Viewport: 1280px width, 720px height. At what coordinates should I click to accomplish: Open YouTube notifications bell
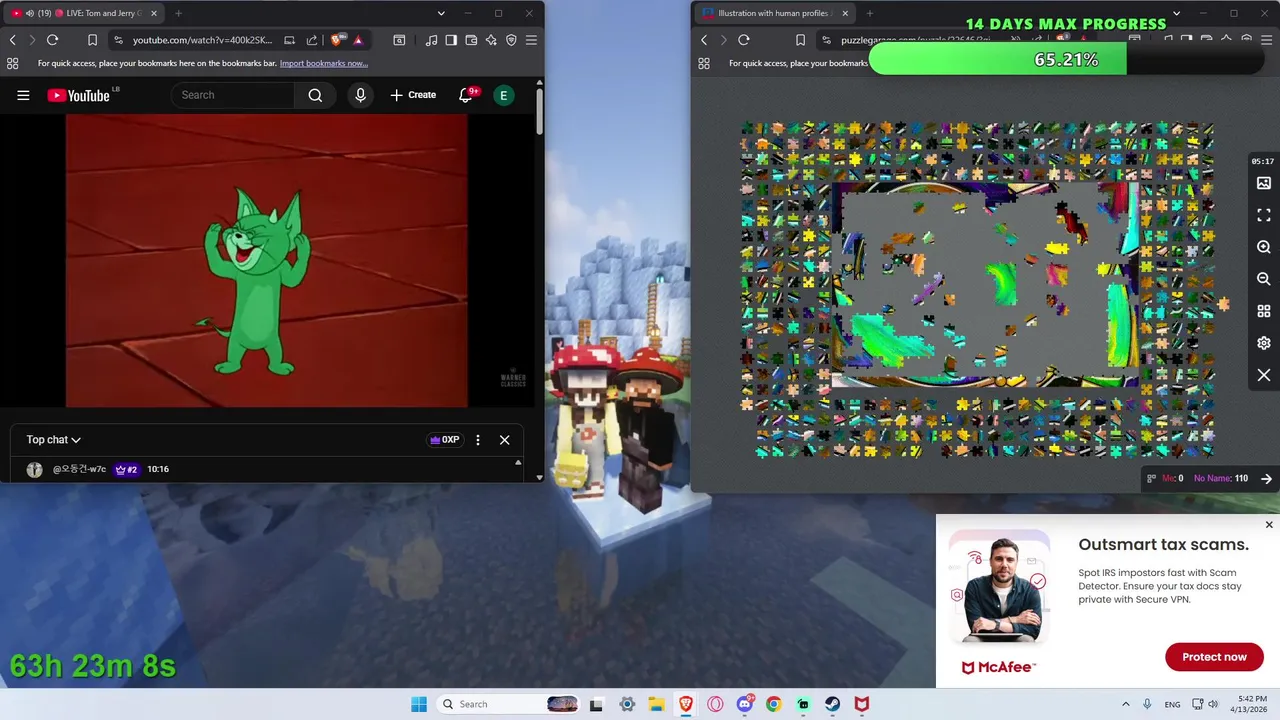pos(466,95)
